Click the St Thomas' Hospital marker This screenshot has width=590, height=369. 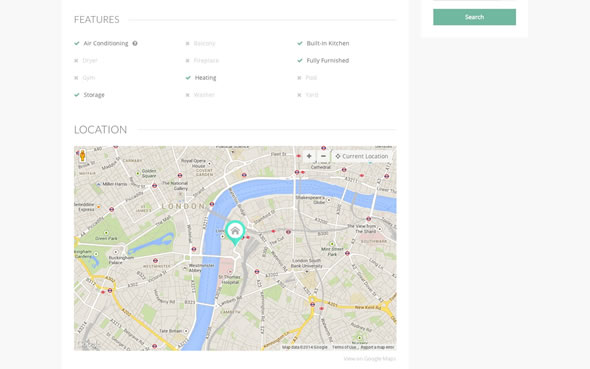pyautogui.click(x=230, y=272)
